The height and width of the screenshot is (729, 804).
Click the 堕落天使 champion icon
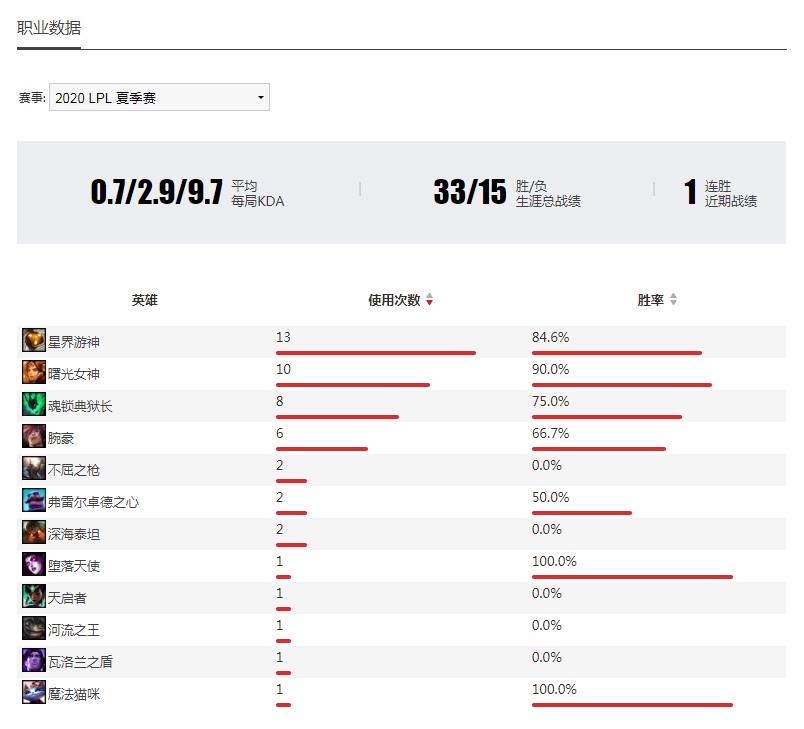coord(34,564)
